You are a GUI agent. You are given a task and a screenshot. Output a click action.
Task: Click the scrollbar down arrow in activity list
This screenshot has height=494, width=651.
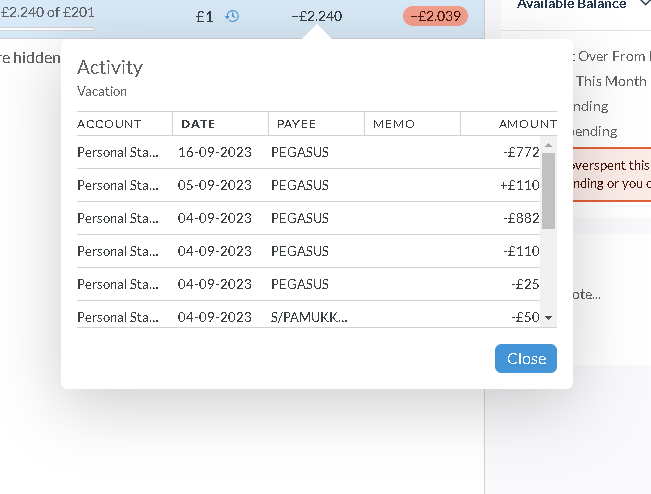pyautogui.click(x=548, y=318)
